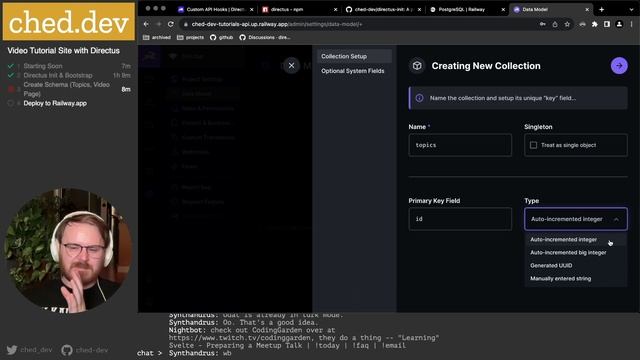Open a new browser tab with plus
This screenshot has width=640, height=360.
coord(601,9)
